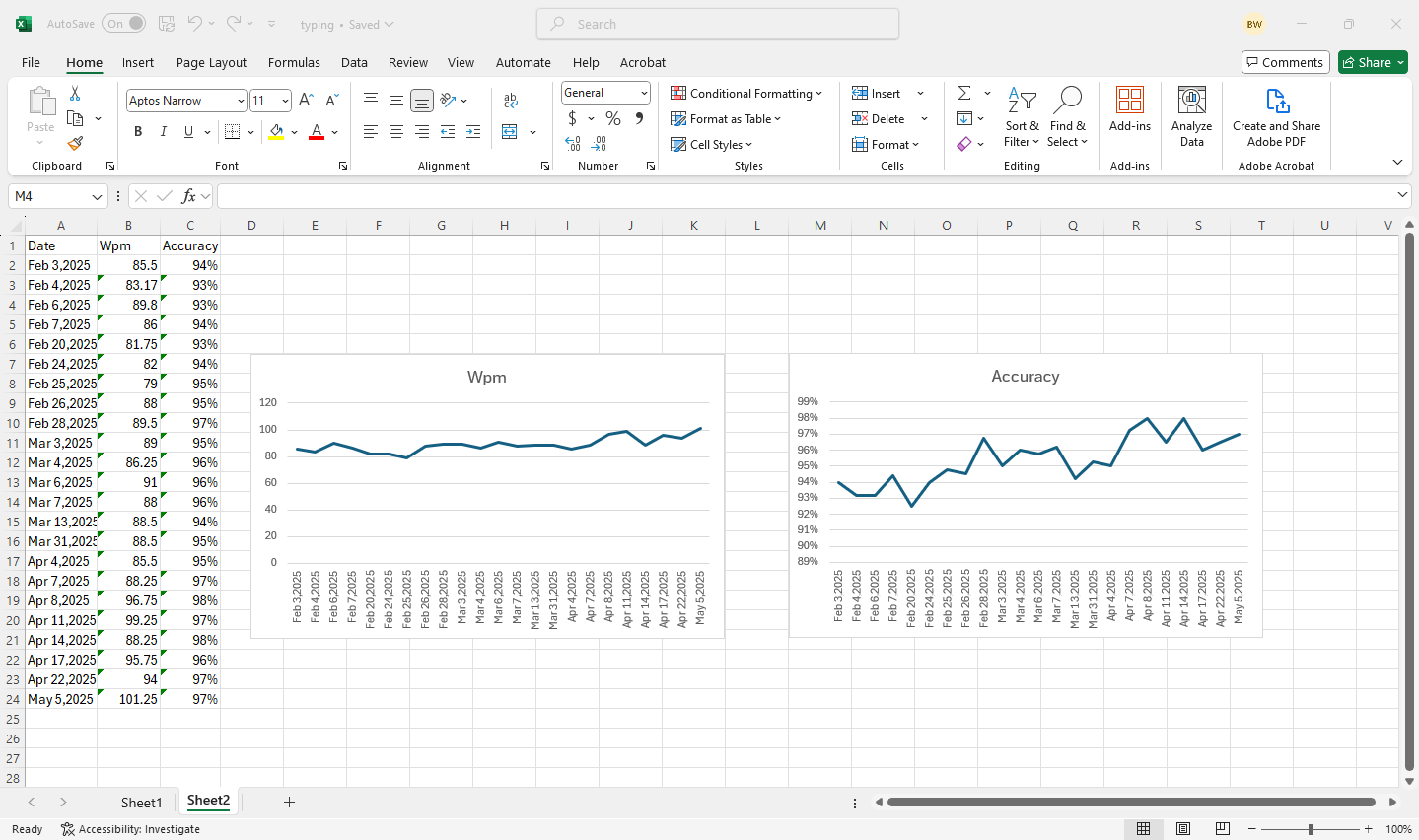Open Find & Select

pos(1068,117)
